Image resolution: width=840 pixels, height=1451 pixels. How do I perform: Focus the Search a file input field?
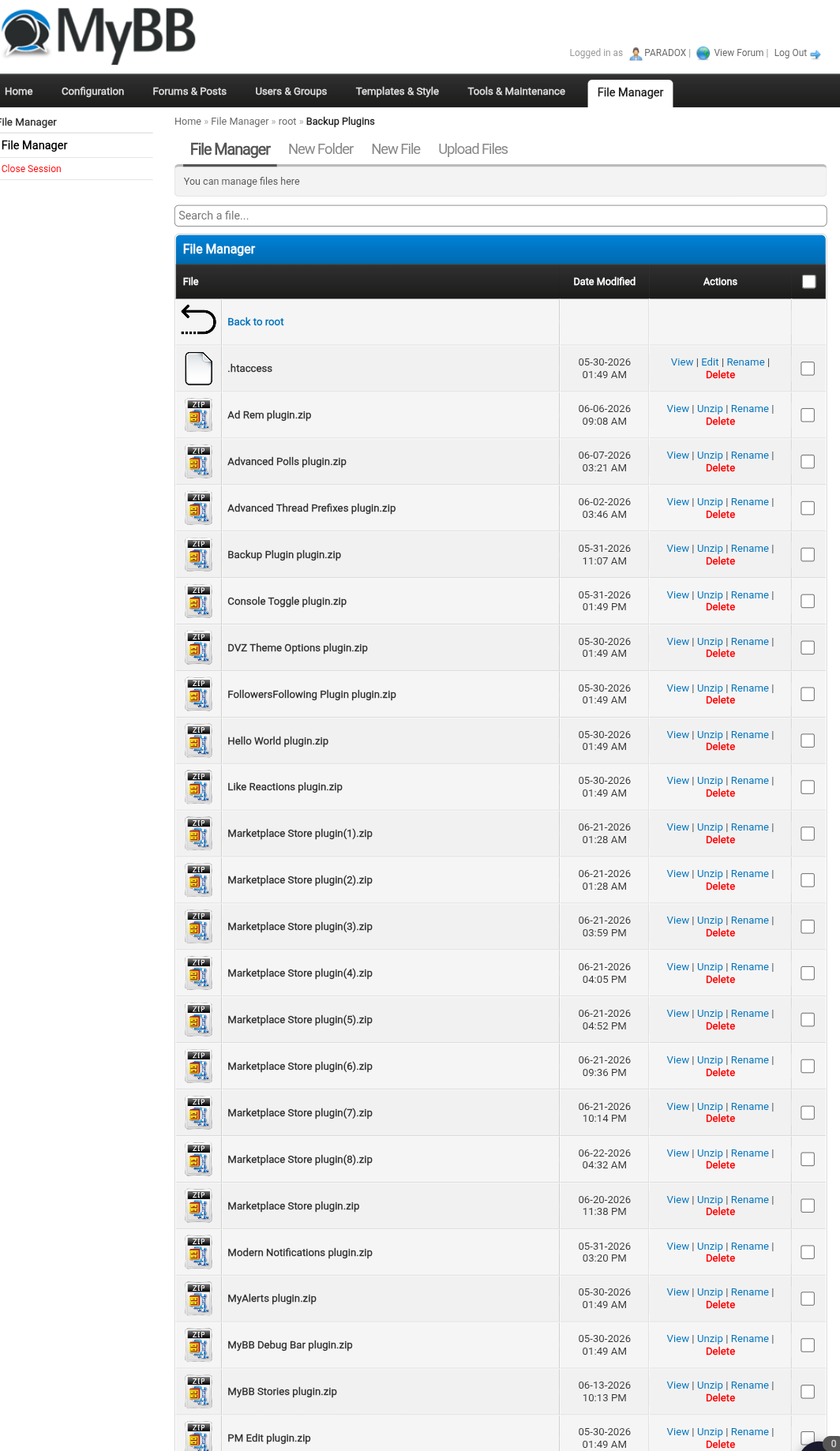501,216
